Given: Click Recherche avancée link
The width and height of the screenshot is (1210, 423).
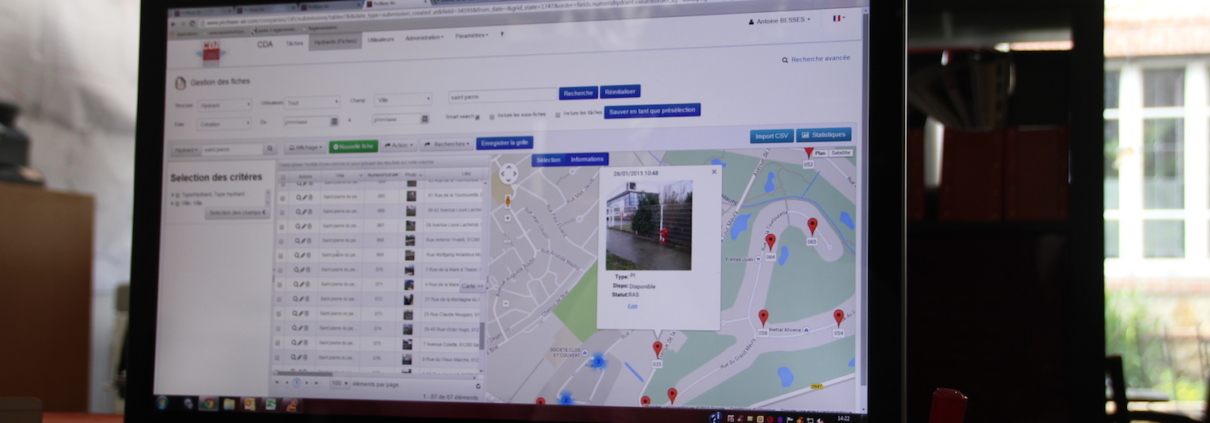Looking at the screenshot, I should [x=815, y=59].
